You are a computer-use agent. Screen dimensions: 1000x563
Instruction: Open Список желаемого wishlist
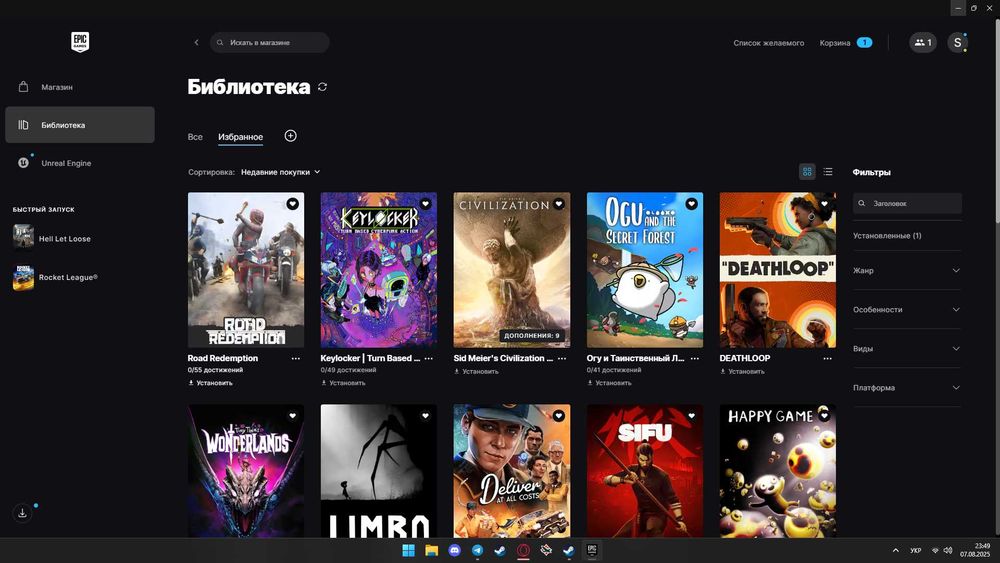pos(768,43)
